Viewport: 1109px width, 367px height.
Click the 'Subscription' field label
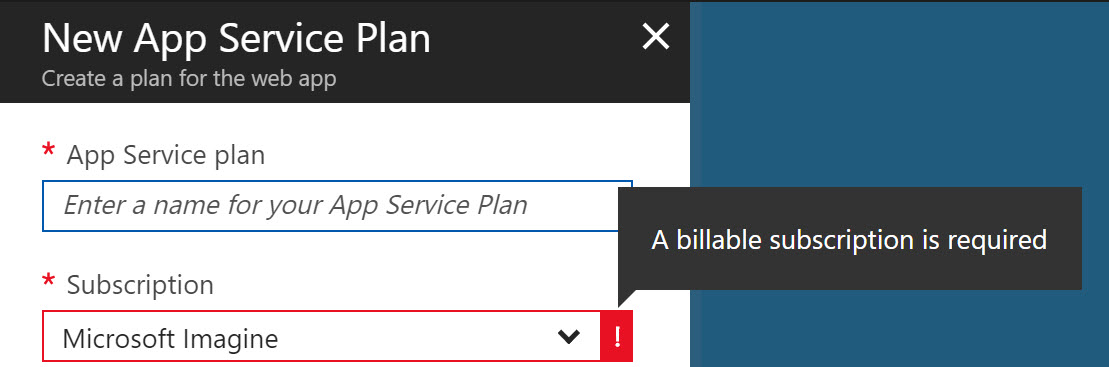(140, 285)
